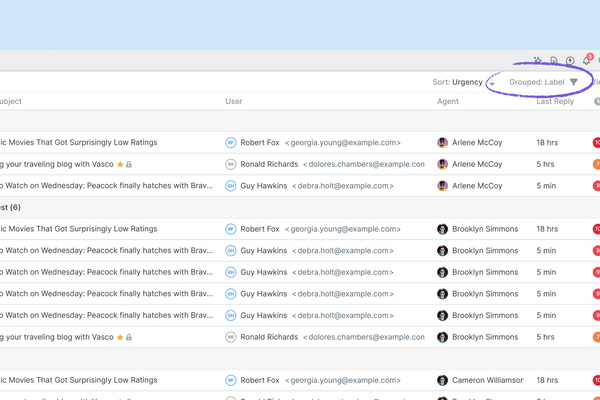Open the notifications bell icon

pos(586,61)
